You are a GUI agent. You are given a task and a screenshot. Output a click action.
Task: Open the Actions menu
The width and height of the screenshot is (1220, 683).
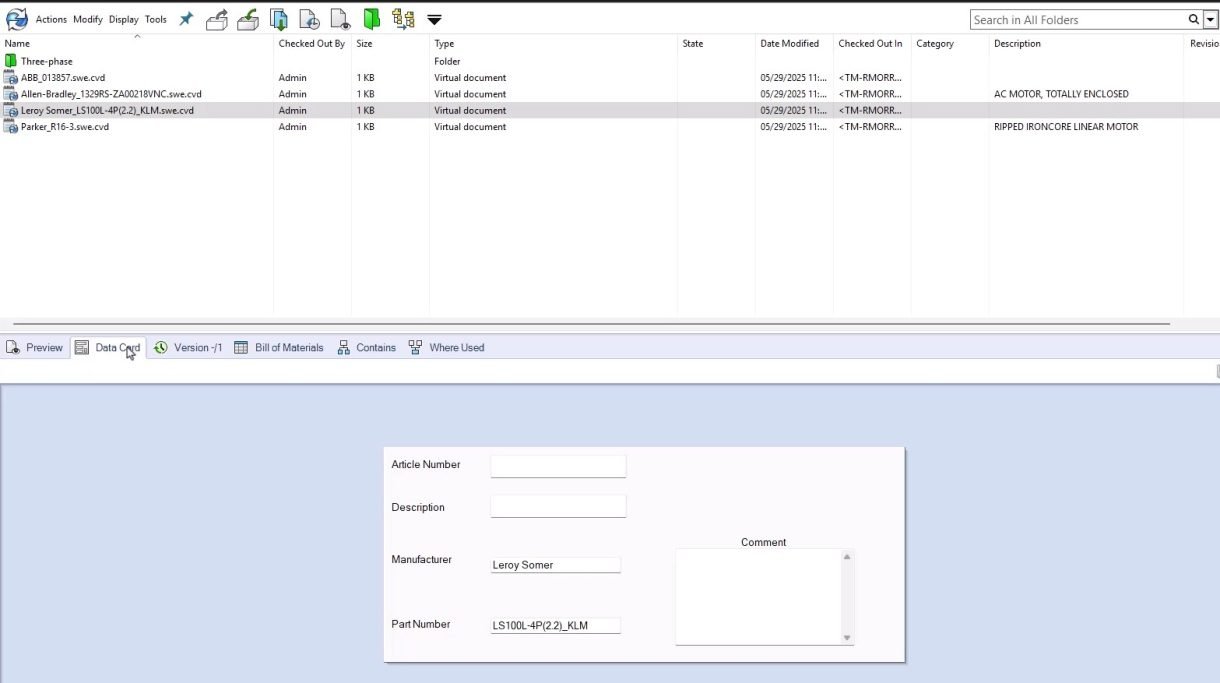[51, 19]
